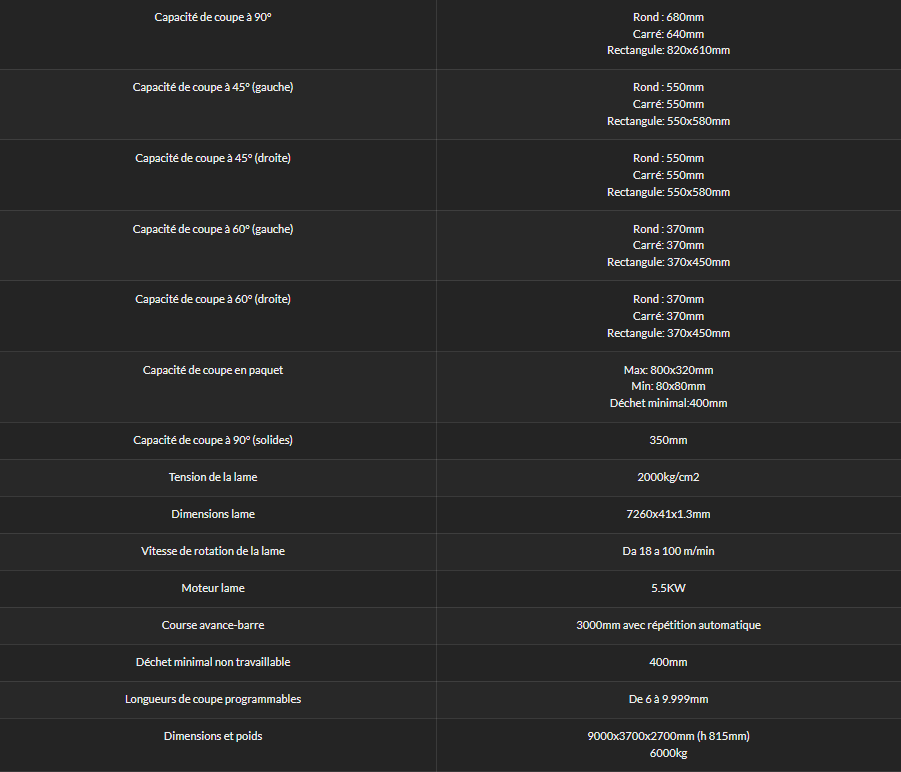Image resolution: width=901 pixels, height=772 pixels.
Task: Click 'Longueurs de coupe programmables' label
Action: click(x=213, y=699)
